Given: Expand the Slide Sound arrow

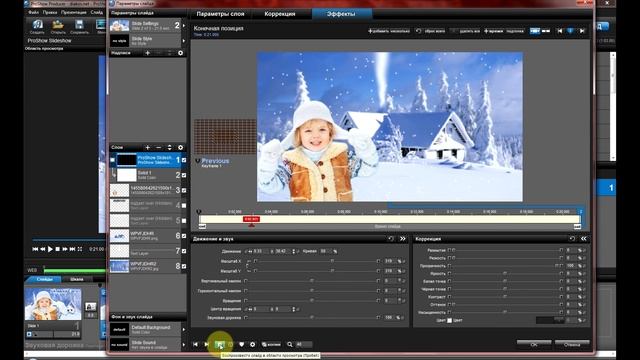Looking at the screenshot, I should 184,344.
